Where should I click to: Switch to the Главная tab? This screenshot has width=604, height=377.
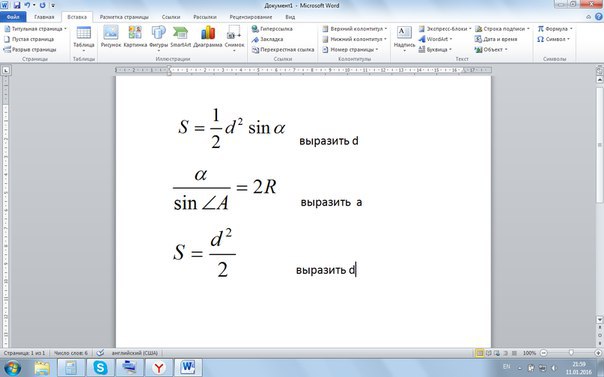point(44,17)
